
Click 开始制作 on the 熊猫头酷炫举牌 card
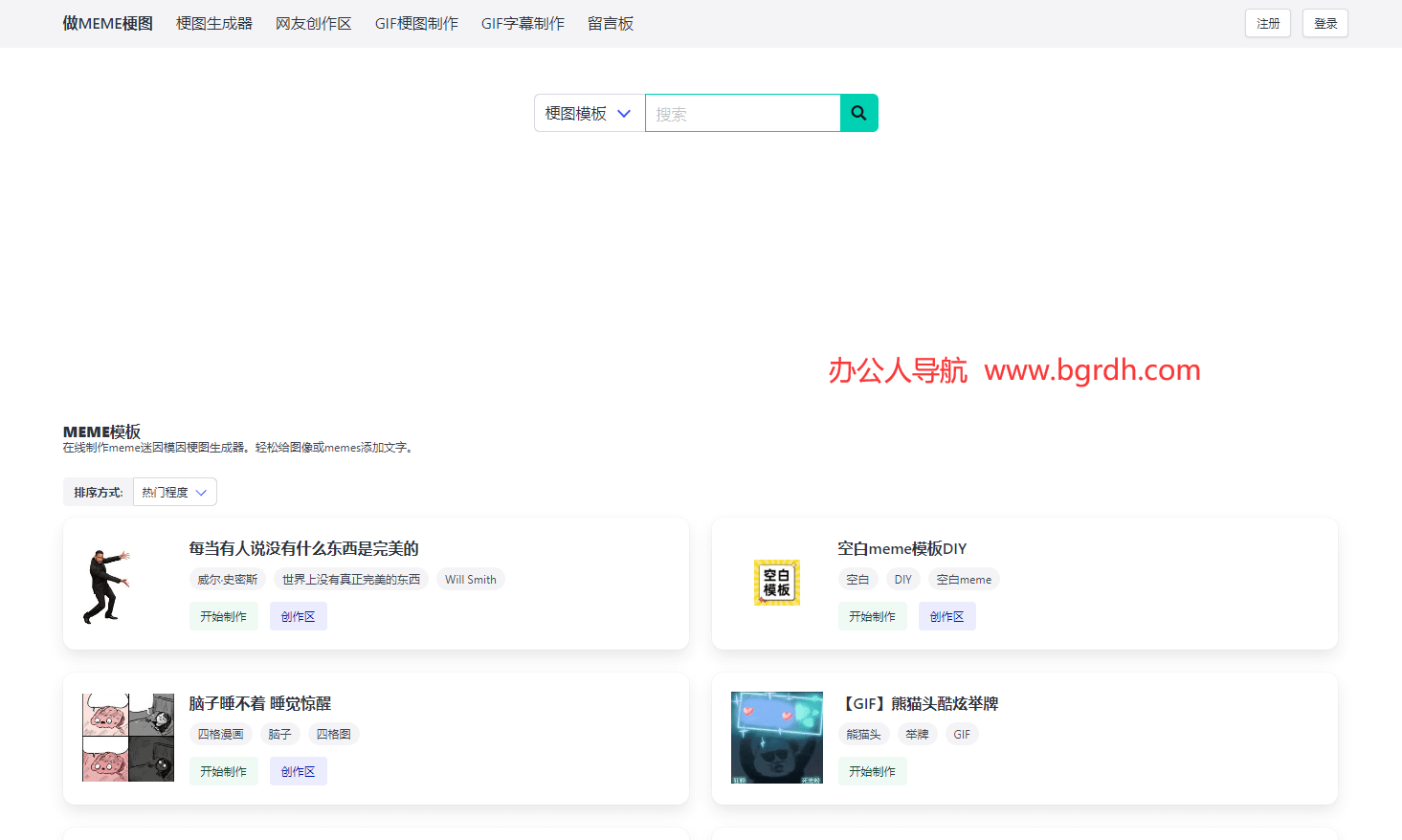click(x=872, y=770)
